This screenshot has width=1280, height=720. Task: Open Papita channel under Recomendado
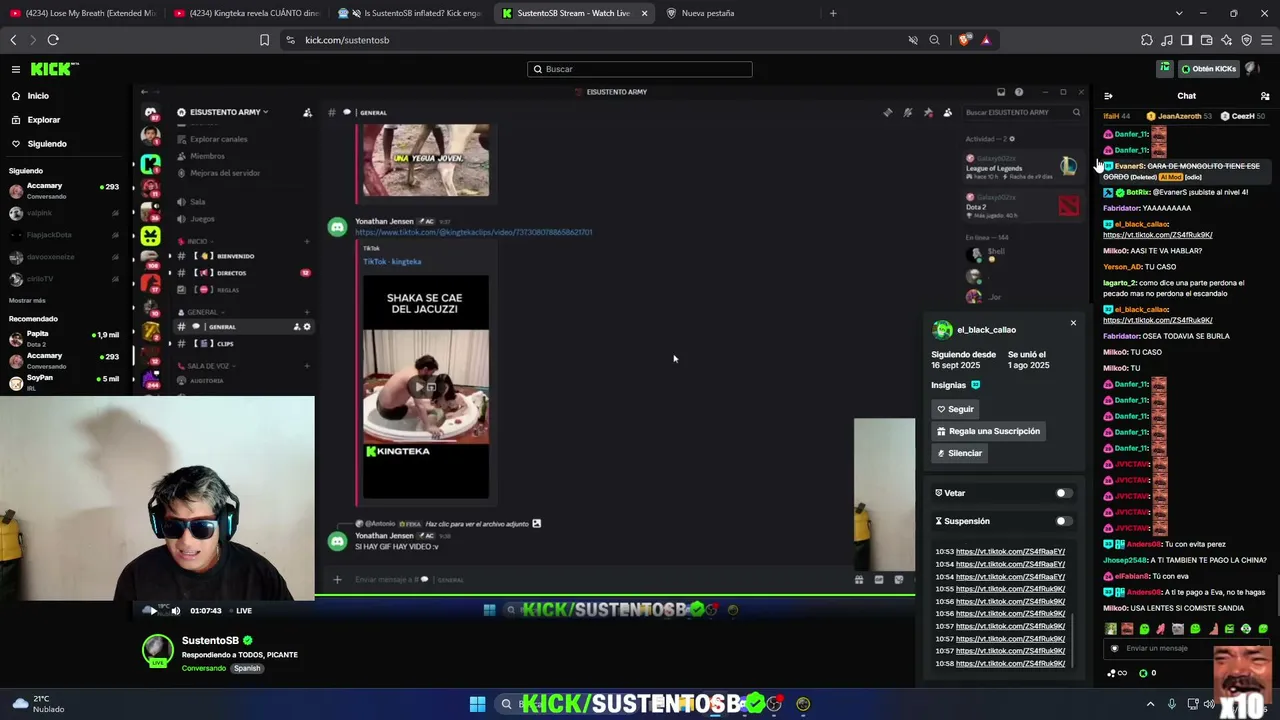[62, 338]
